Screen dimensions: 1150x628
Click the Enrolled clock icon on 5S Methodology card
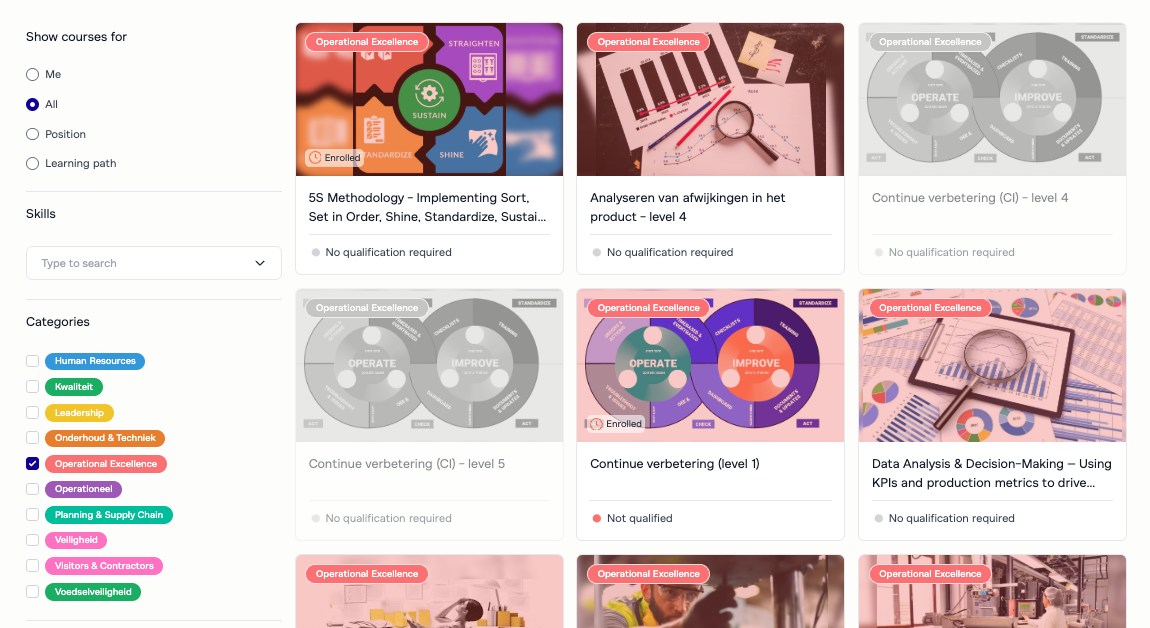[x=315, y=158]
